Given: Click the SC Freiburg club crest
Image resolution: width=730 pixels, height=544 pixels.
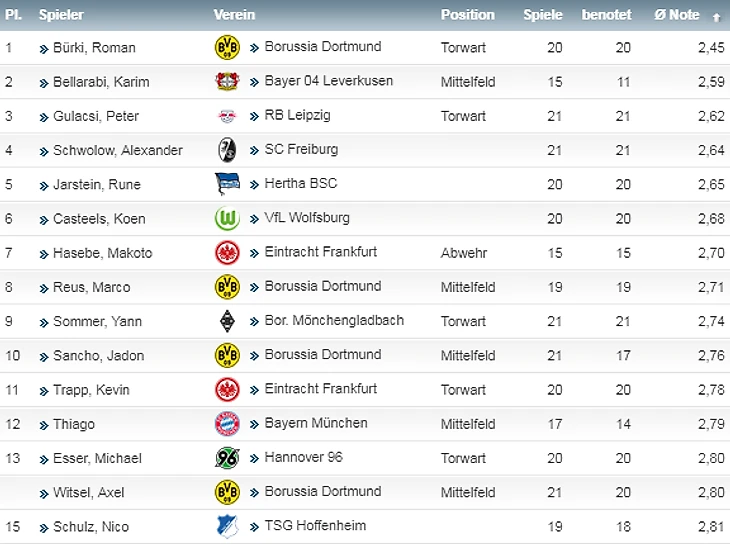Looking at the screenshot, I should pyautogui.click(x=227, y=150).
